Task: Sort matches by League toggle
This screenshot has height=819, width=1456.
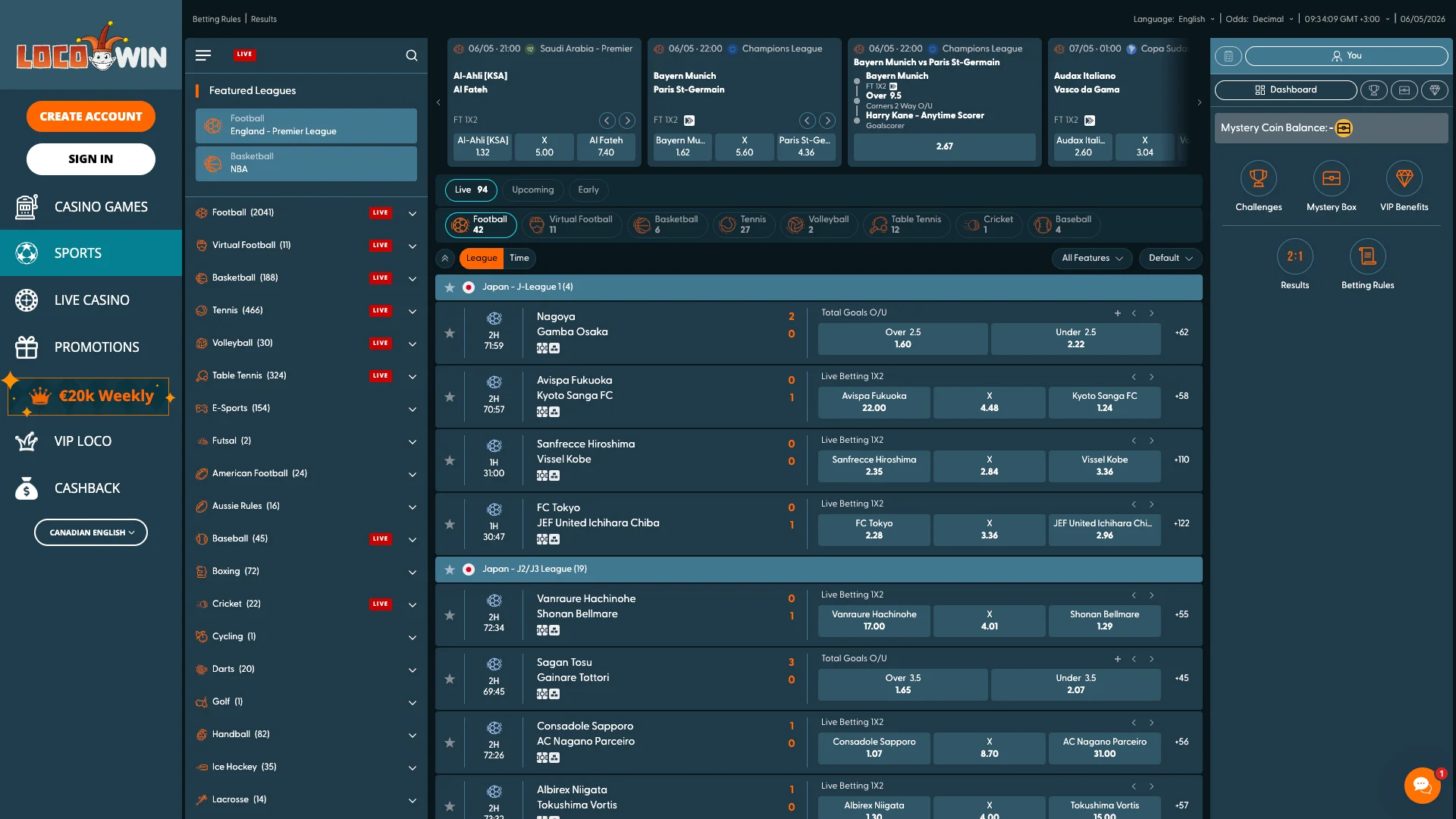Action: pyautogui.click(x=482, y=259)
